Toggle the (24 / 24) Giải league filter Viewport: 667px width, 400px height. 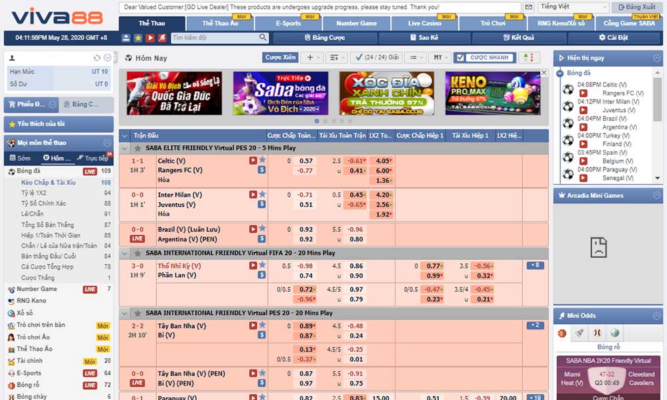[x=377, y=57]
